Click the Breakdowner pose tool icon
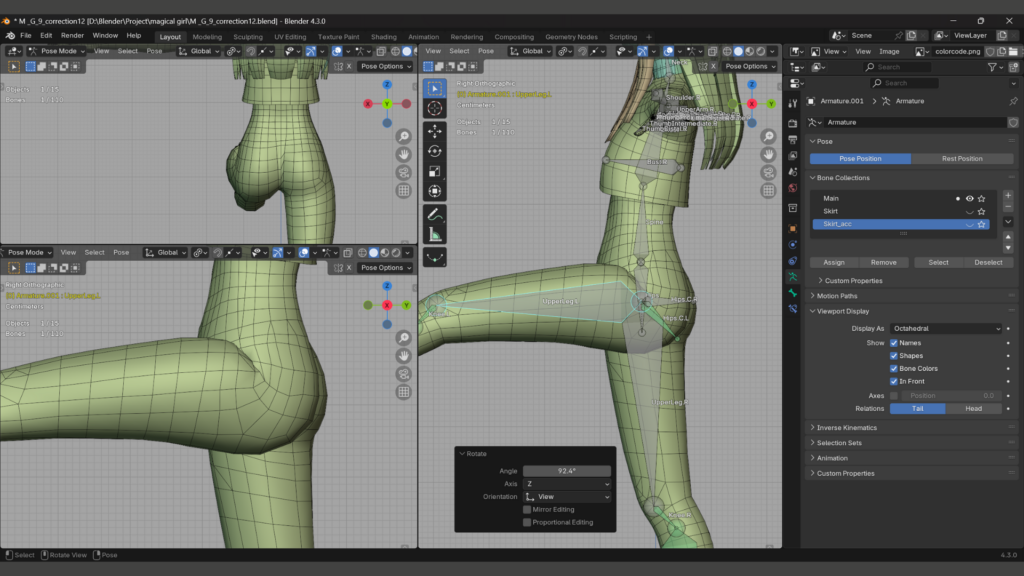The width and height of the screenshot is (1024, 576). click(435, 257)
